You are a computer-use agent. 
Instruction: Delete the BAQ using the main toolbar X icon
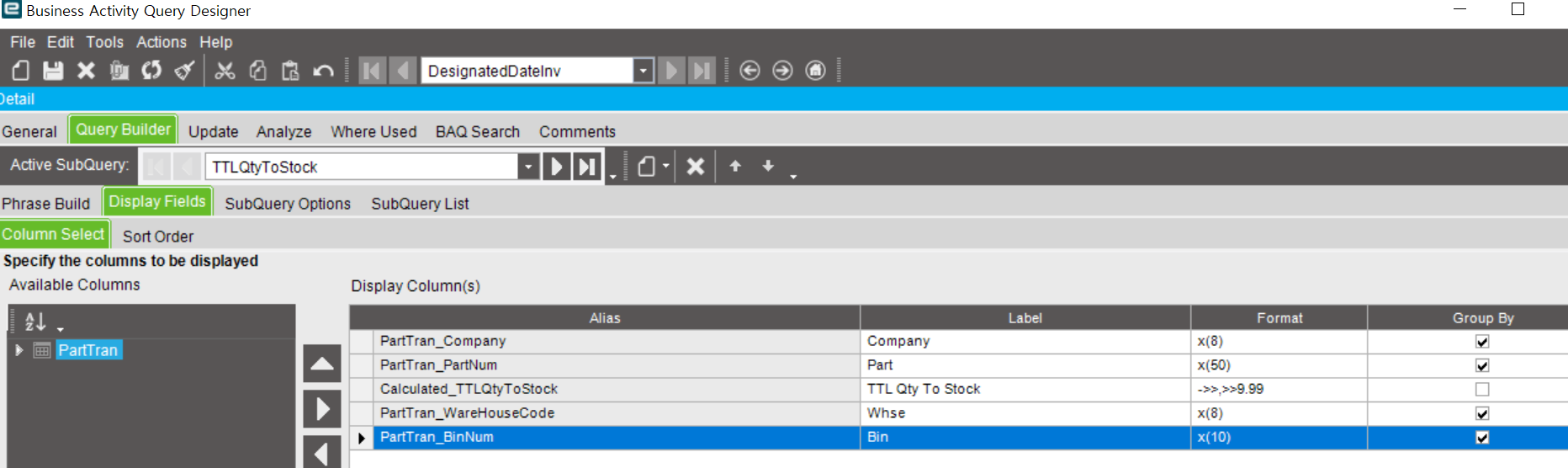86,71
